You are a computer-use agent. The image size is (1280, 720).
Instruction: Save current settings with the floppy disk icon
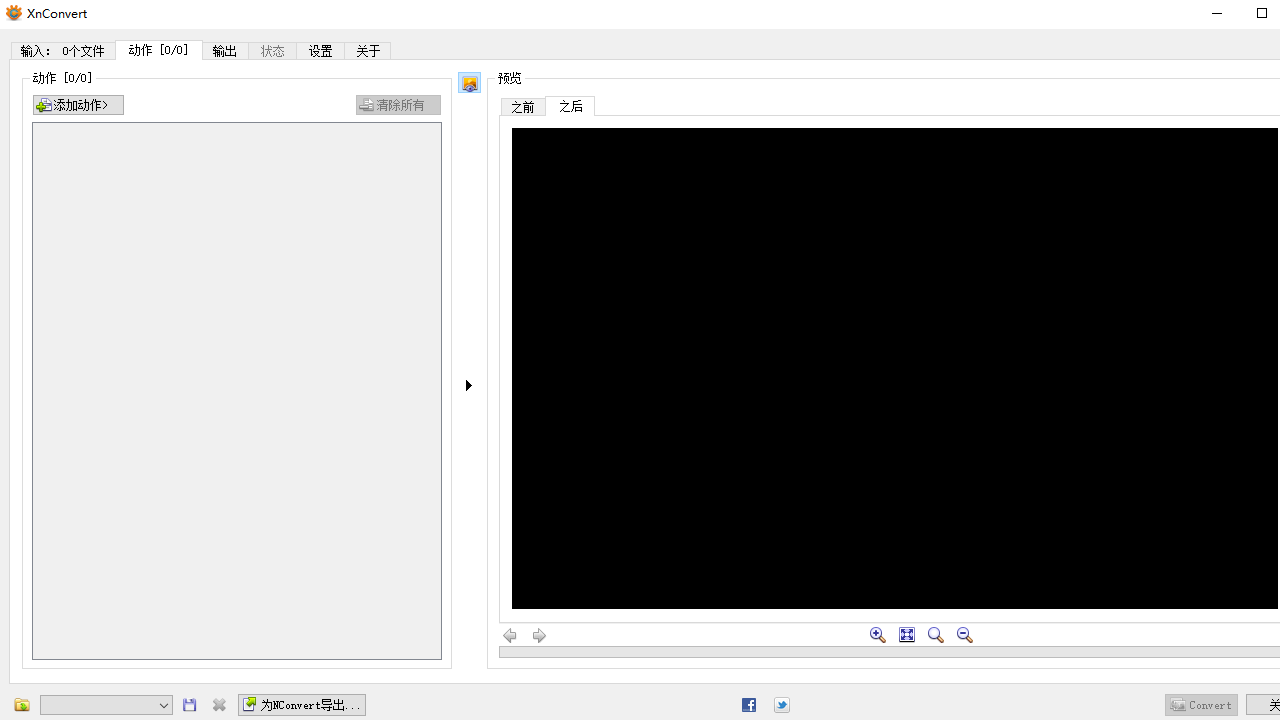[189, 705]
